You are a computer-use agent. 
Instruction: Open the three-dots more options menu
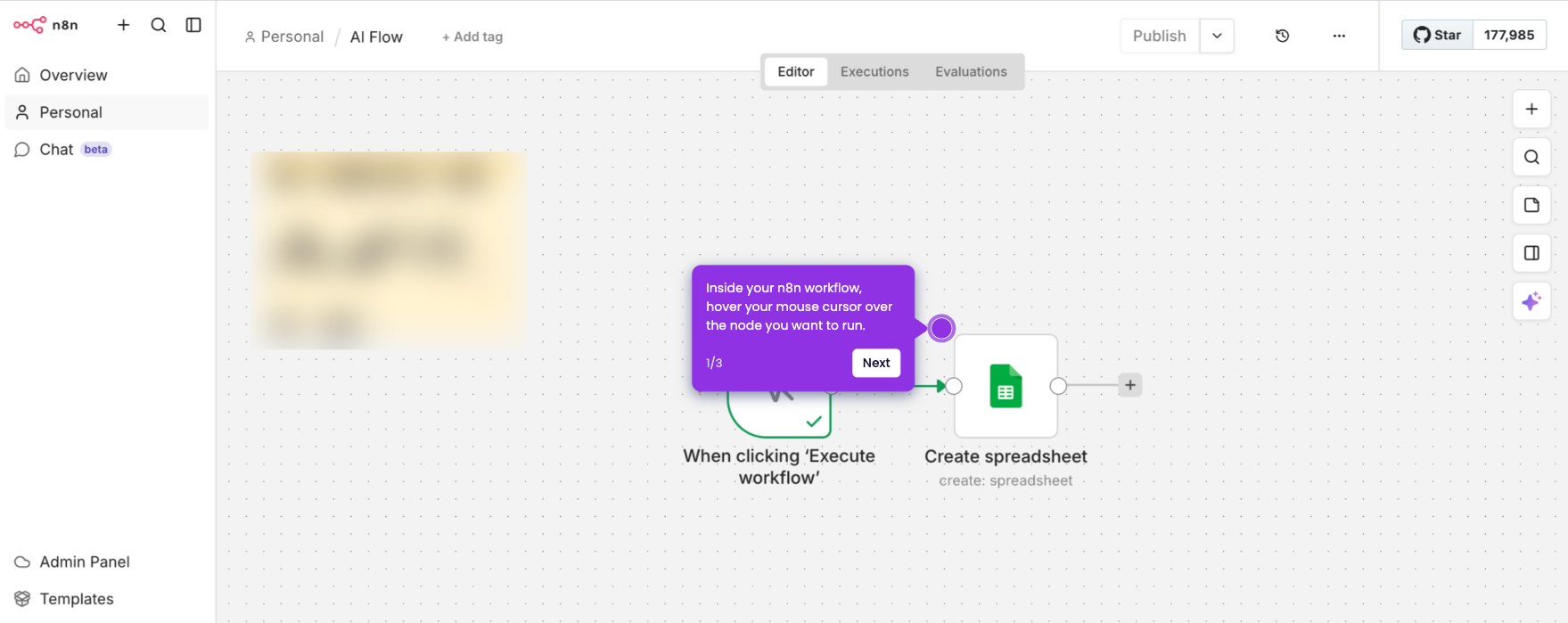(1339, 36)
